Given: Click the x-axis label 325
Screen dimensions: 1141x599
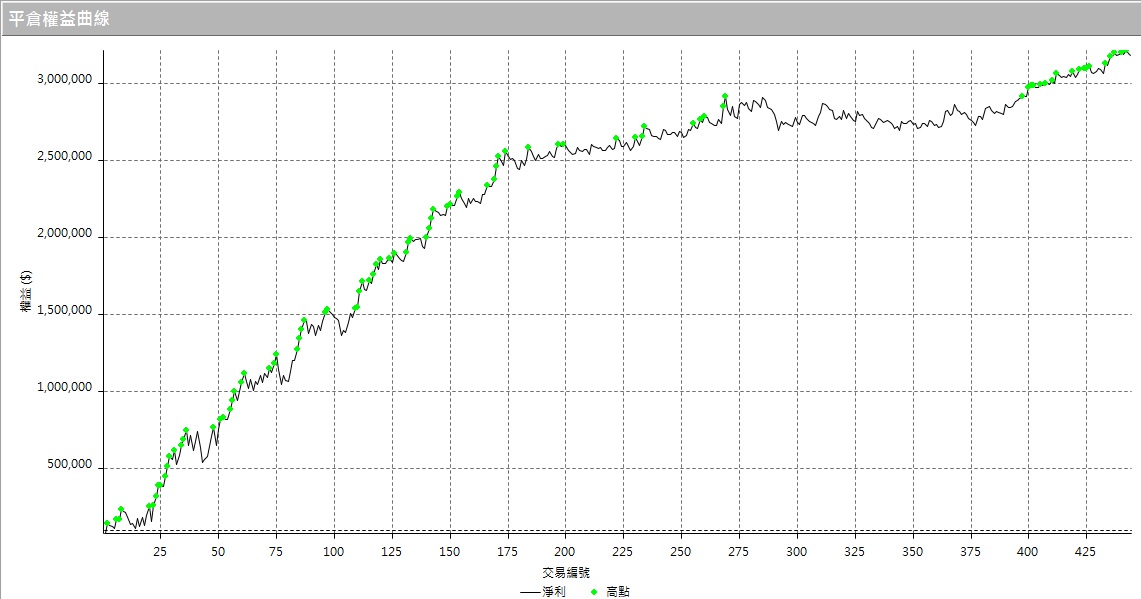Looking at the screenshot, I should 854,552.
